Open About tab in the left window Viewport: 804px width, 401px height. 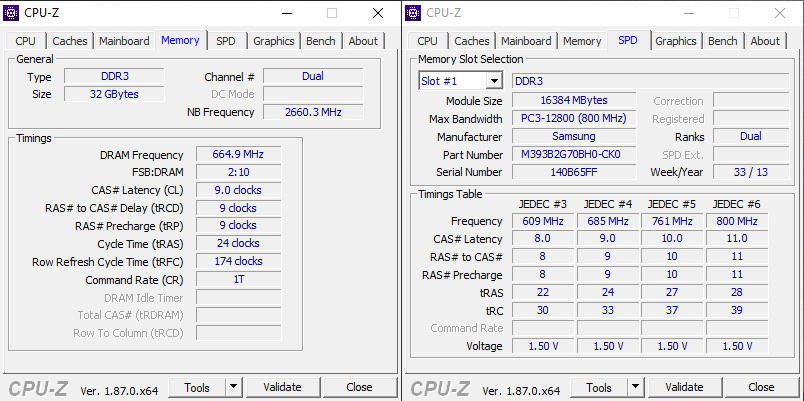click(363, 41)
